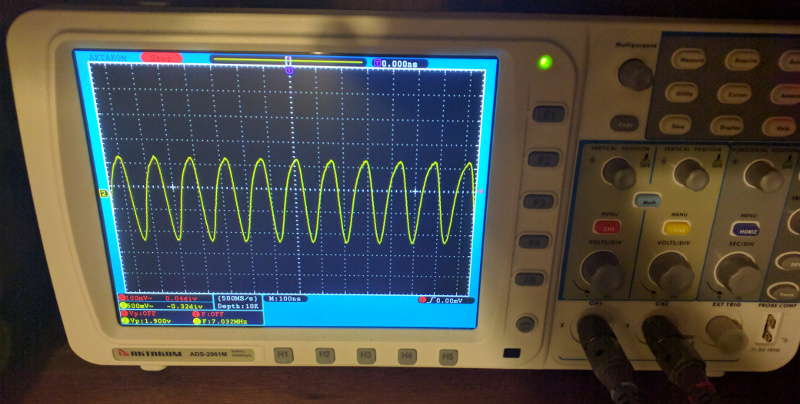Touch the front USB port
Viewport: 800px width, 404px height.
(x=512, y=353)
